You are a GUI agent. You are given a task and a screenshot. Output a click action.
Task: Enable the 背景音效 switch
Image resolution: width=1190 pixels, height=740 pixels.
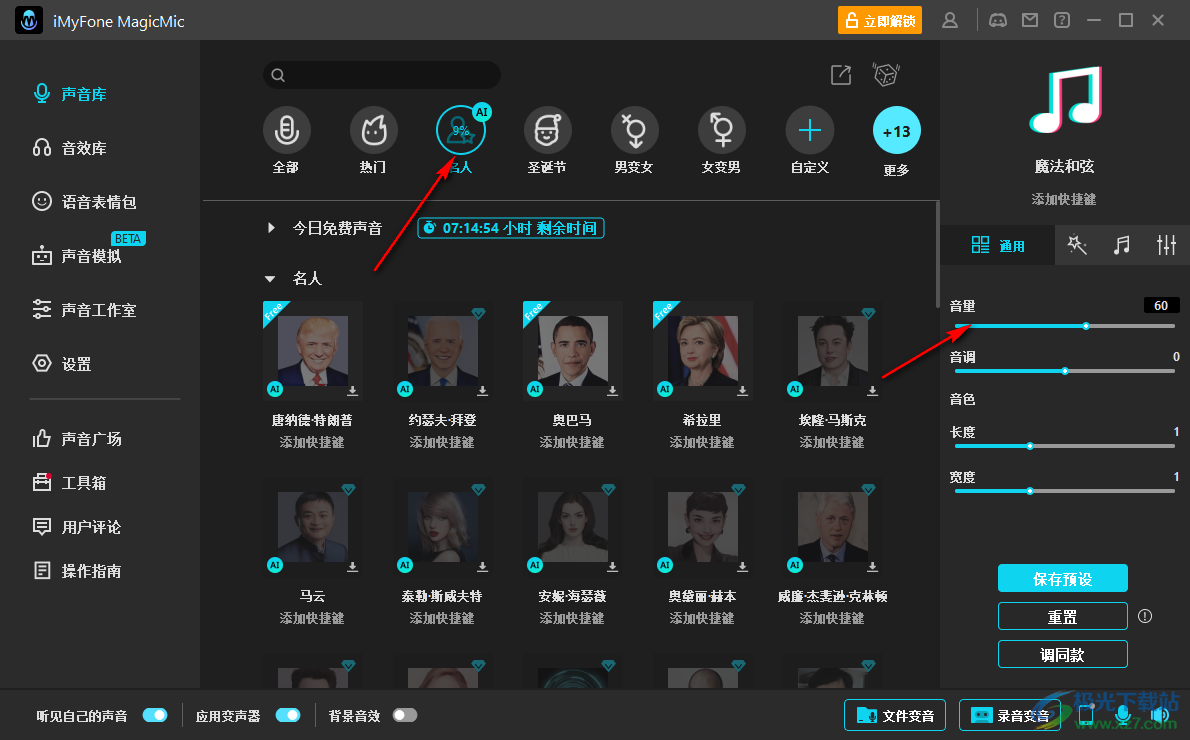click(405, 715)
